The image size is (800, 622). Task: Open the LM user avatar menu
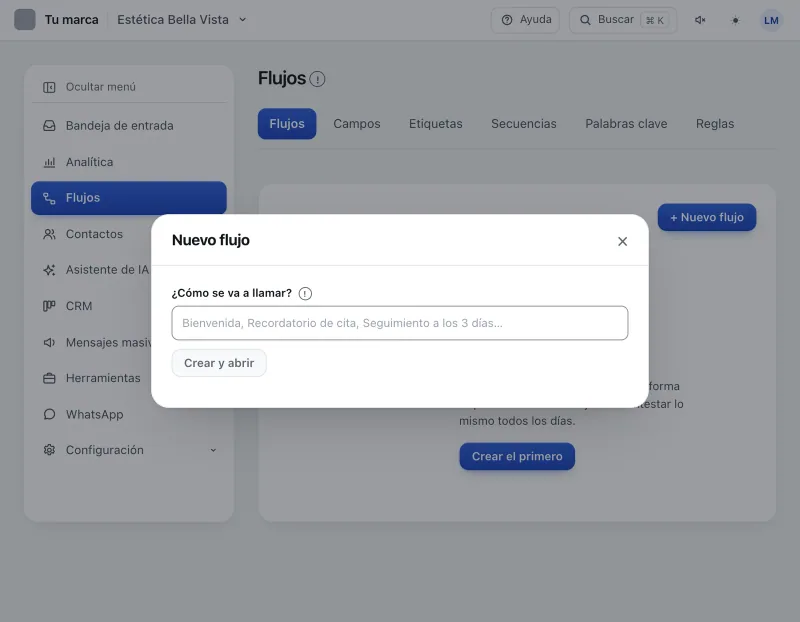(x=771, y=20)
